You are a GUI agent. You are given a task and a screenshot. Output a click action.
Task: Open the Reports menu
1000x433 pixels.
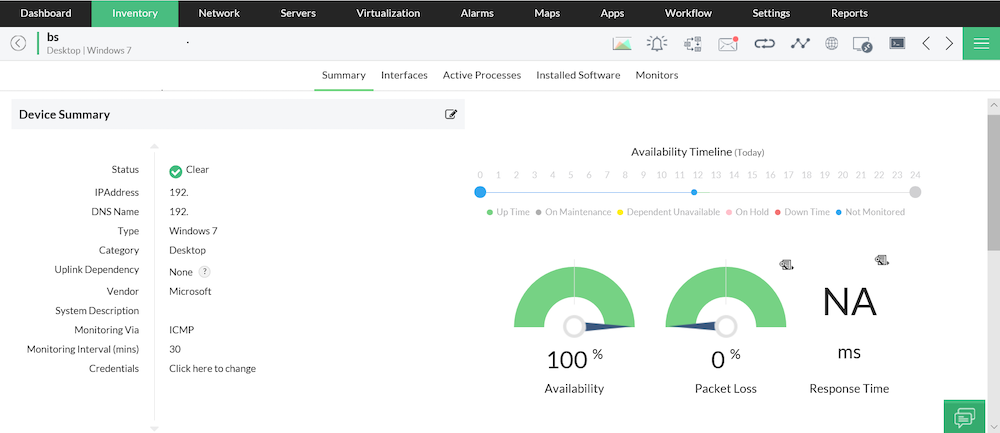[x=849, y=13]
